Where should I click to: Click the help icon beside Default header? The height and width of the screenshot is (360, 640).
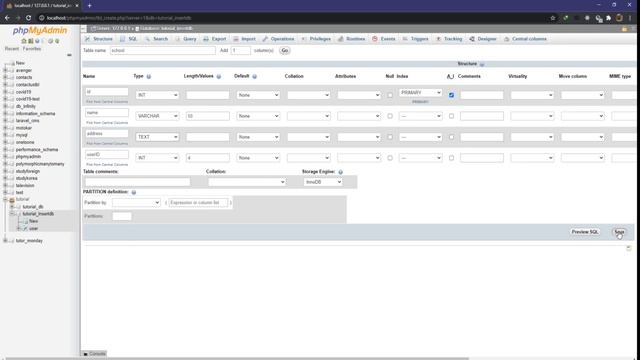254,76
